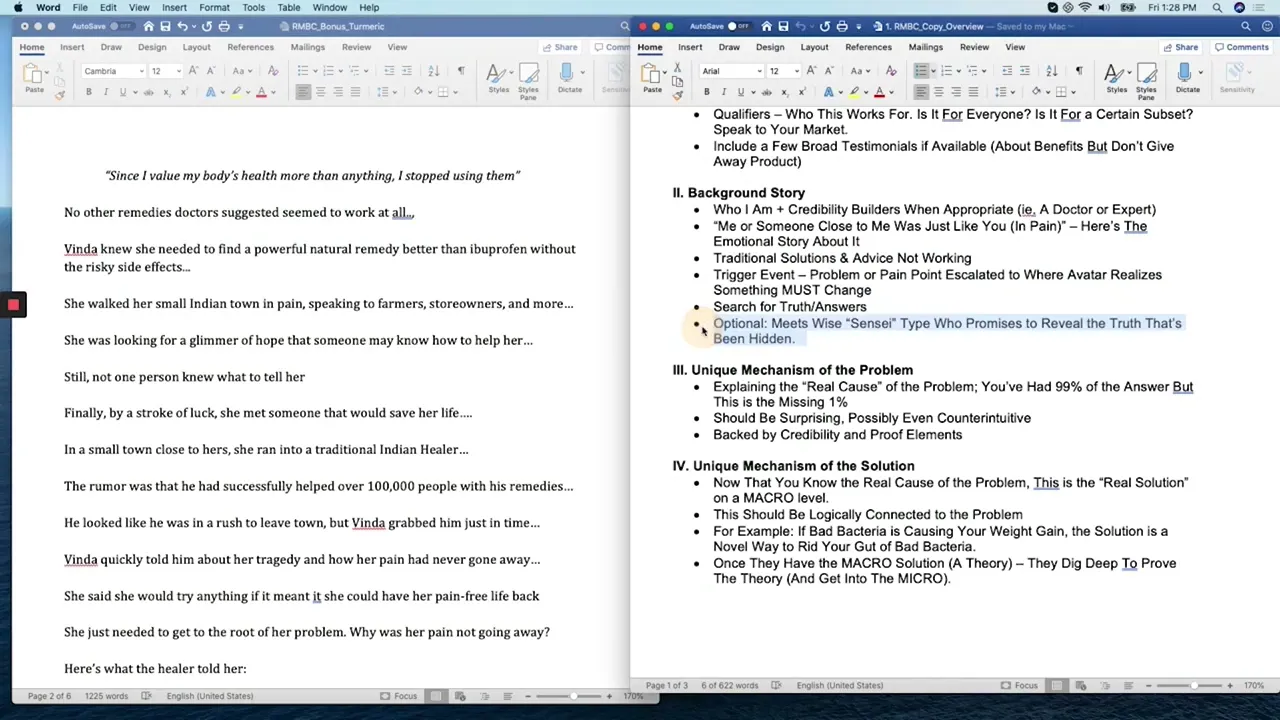Viewport: 1280px width, 720px height.
Task: Open the Table menu in the menu bar
Action: pyautogui.click(x=288, y=7)
